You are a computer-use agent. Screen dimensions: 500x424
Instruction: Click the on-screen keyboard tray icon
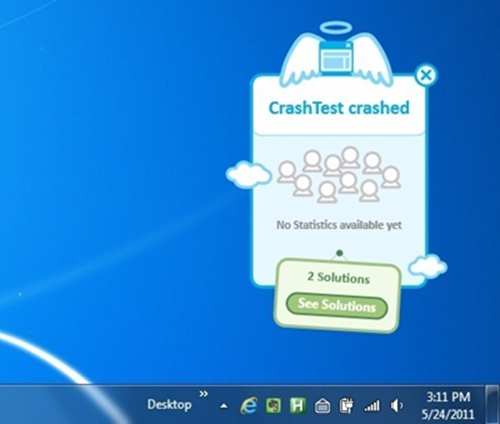(x=322, y=406)
